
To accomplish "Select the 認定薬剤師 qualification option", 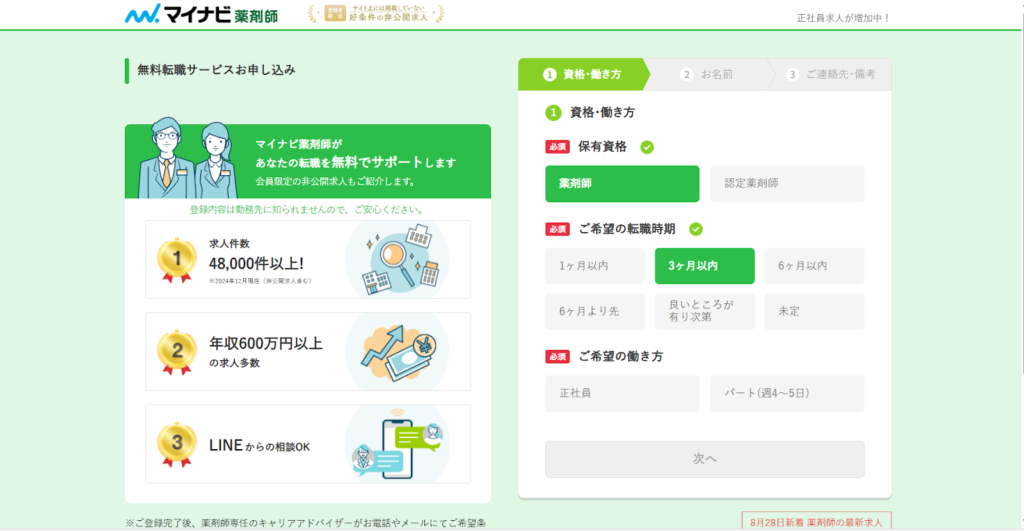I will (x=787, y=184).
